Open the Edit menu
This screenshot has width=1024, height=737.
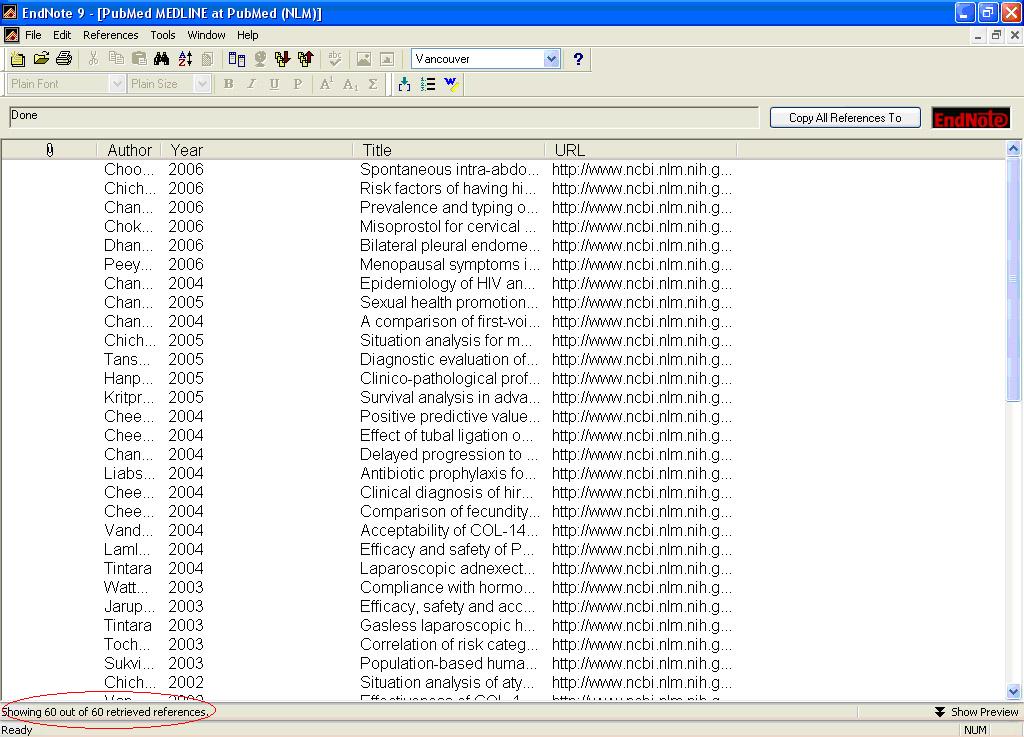[x=62, y=35]
